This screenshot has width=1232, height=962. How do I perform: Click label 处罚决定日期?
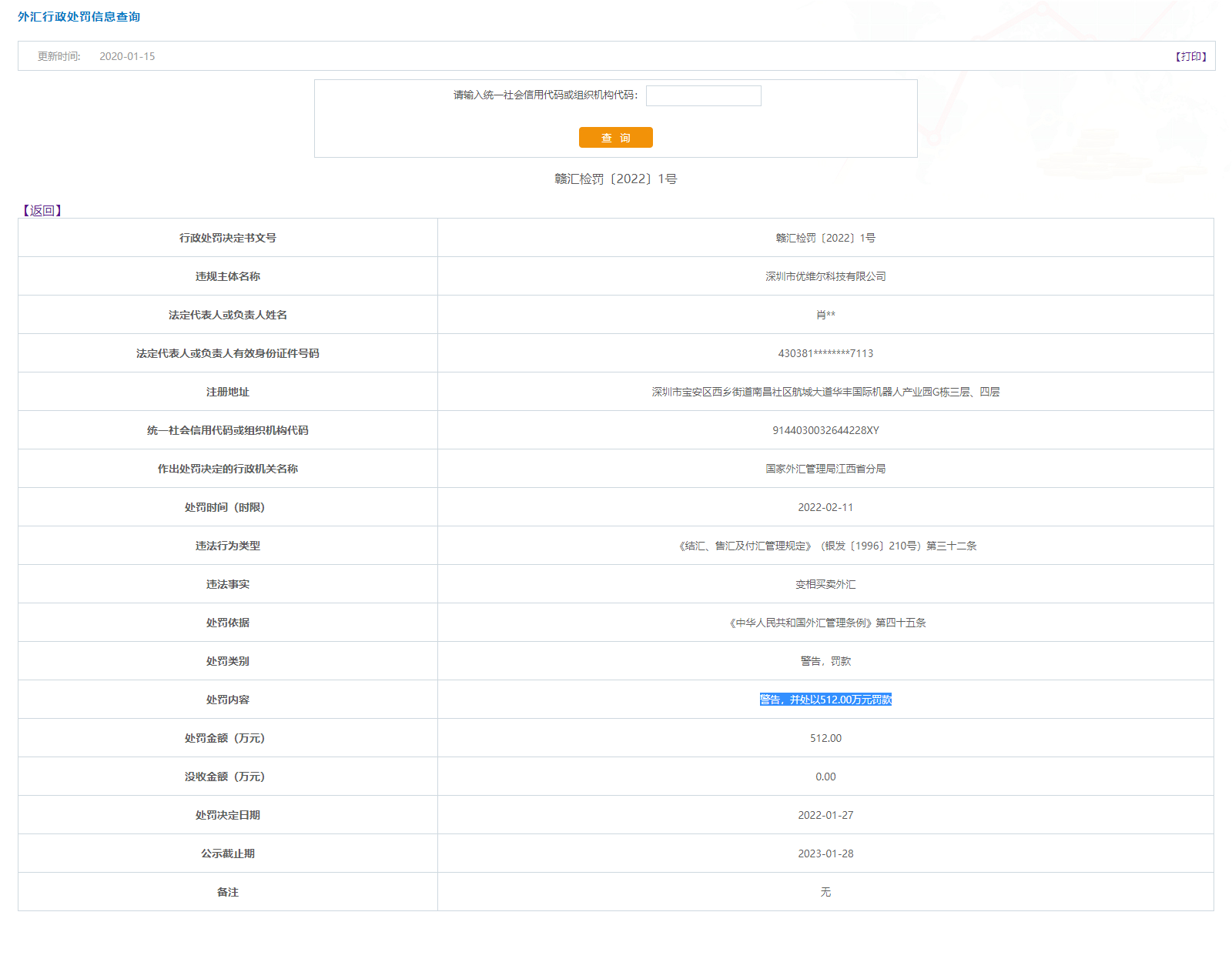tap(228, 815)
